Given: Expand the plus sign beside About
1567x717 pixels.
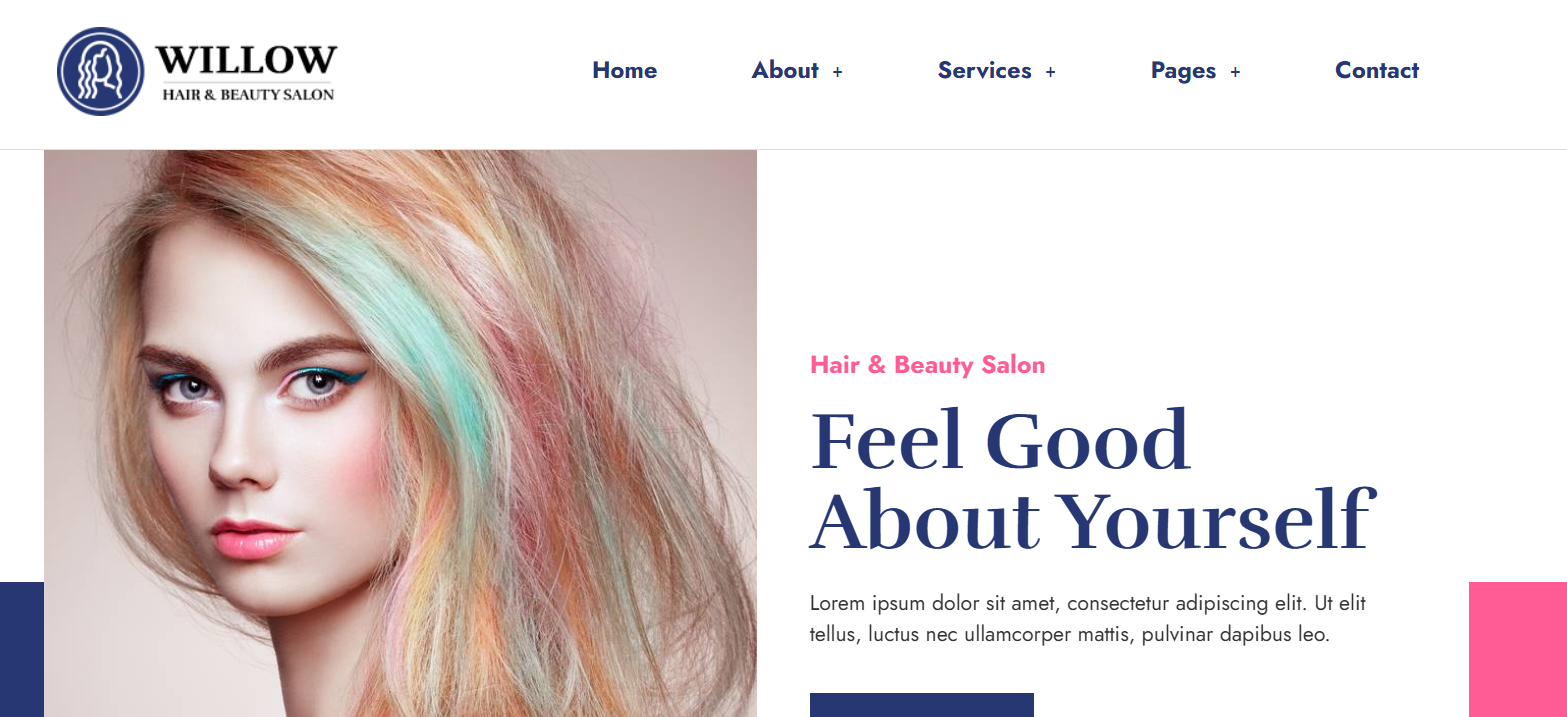Looking at the screenshot, I should tap(838, 72).
